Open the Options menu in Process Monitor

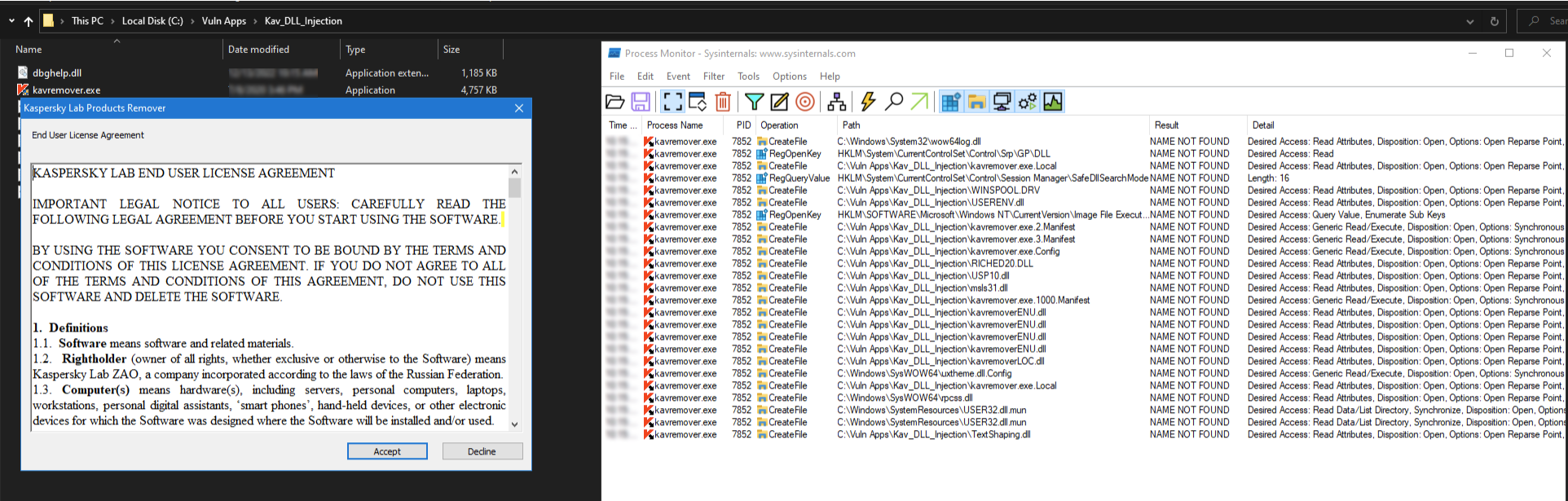(790, 77)
